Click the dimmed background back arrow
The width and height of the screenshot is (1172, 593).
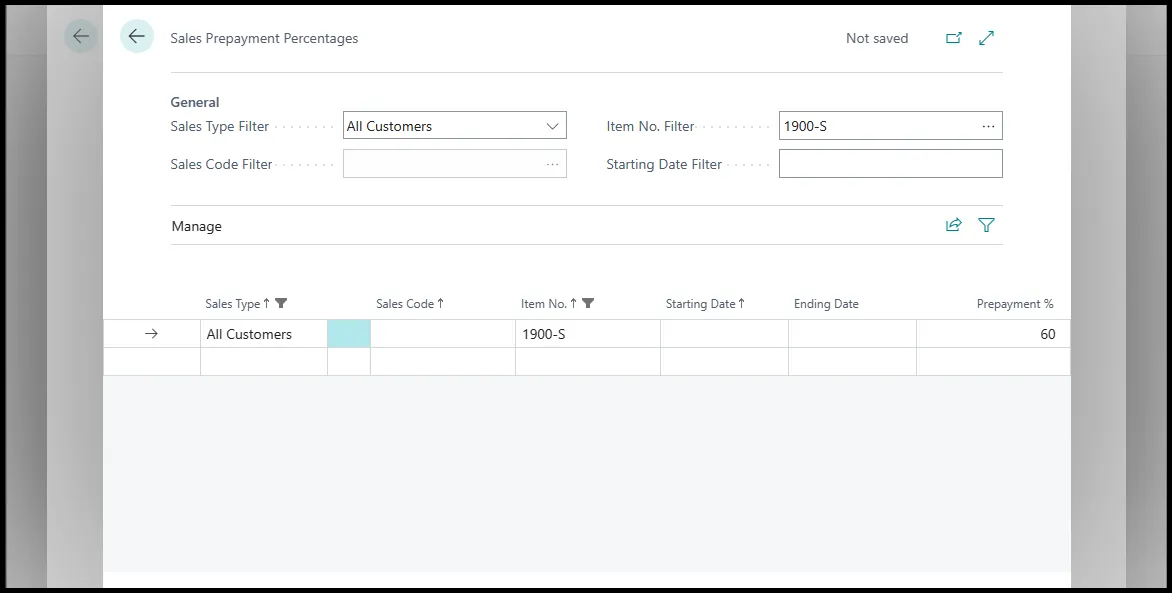81,36
